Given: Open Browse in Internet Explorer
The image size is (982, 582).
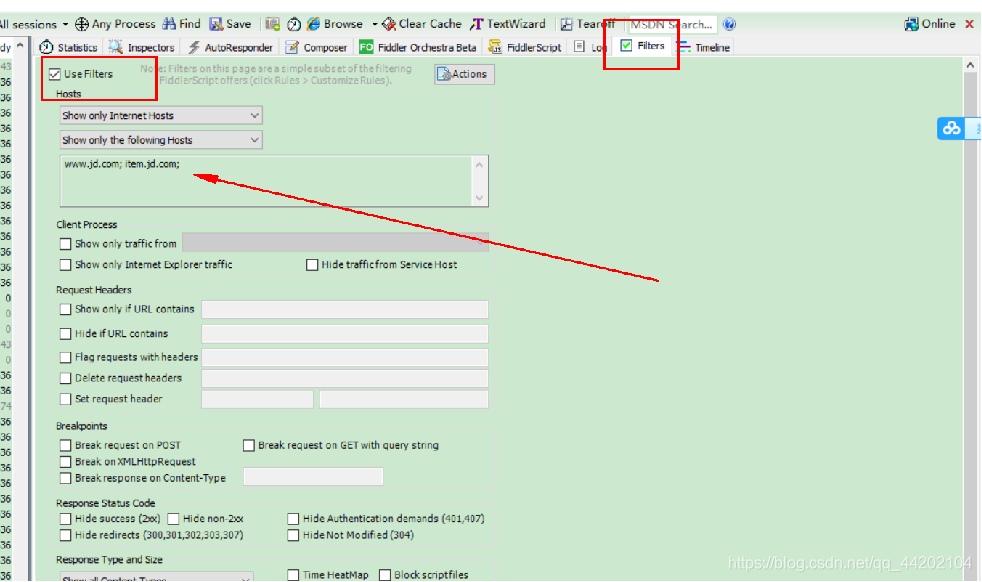Looking at the screenshot, I should click(335, 24).
